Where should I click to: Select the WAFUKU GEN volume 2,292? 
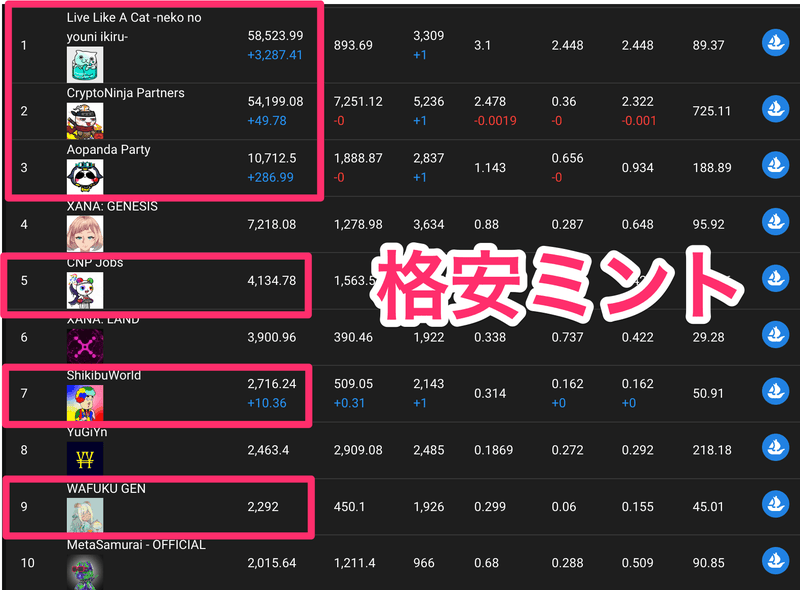263,507
